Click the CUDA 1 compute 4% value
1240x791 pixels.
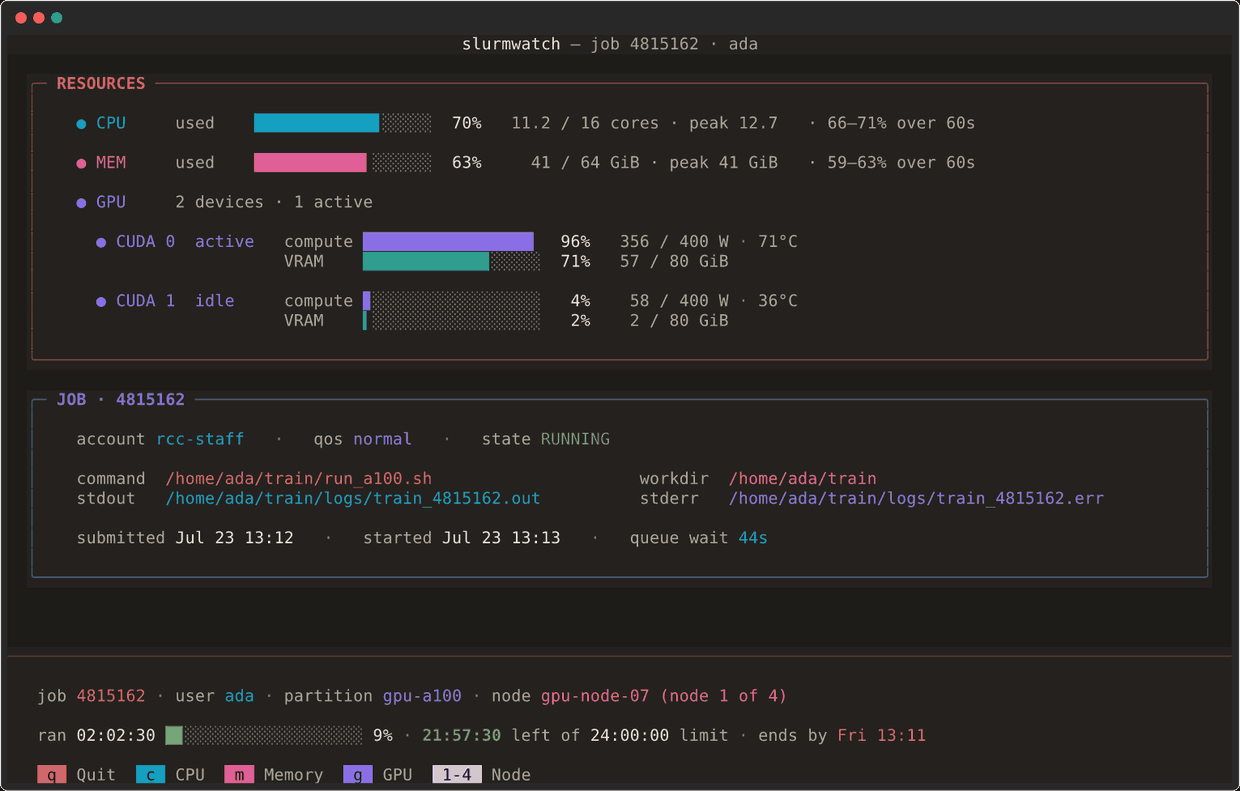580,300
